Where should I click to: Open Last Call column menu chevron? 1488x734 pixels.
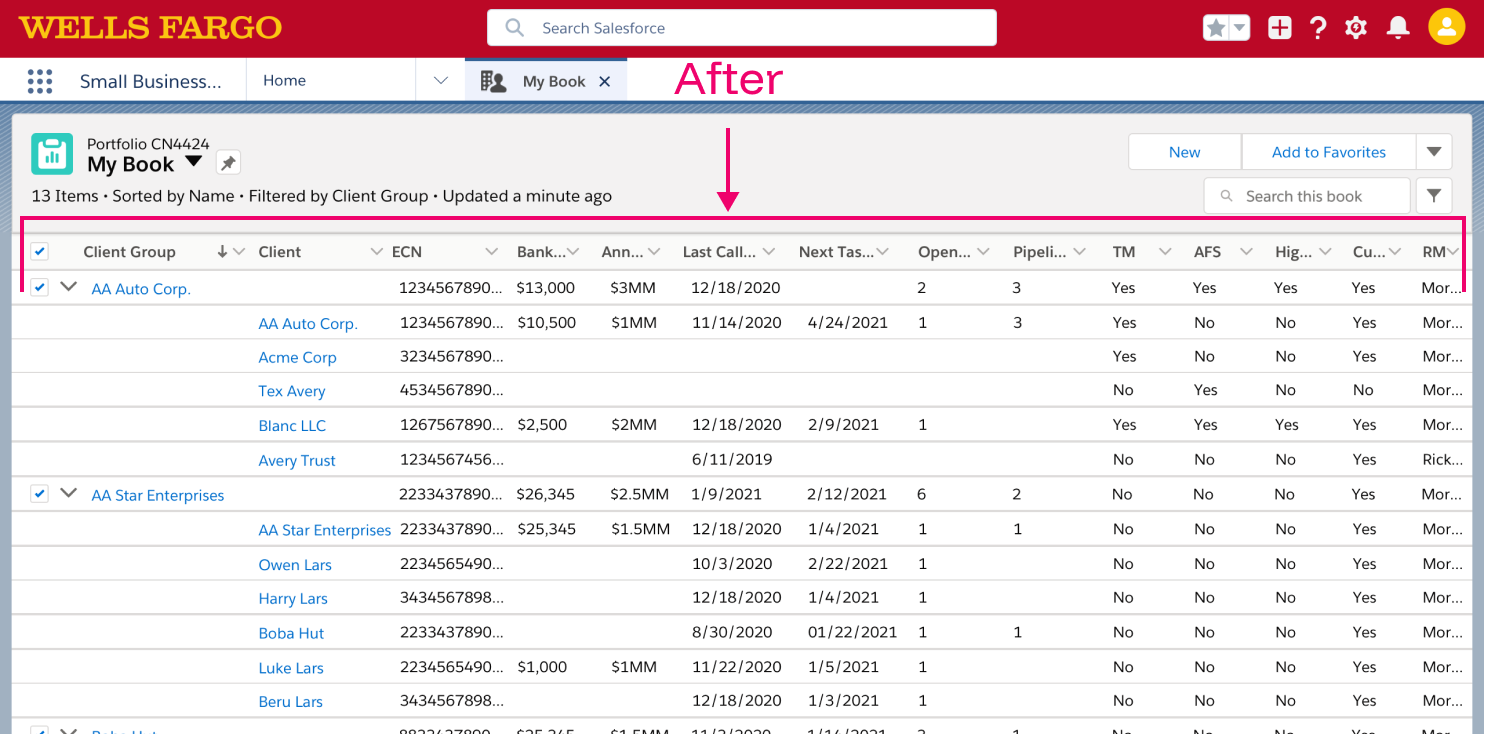[768, 252]
